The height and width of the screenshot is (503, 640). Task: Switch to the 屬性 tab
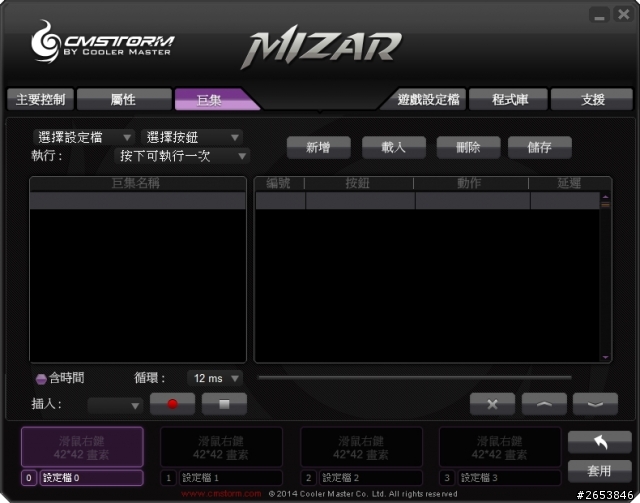click(x=124, y=99)
